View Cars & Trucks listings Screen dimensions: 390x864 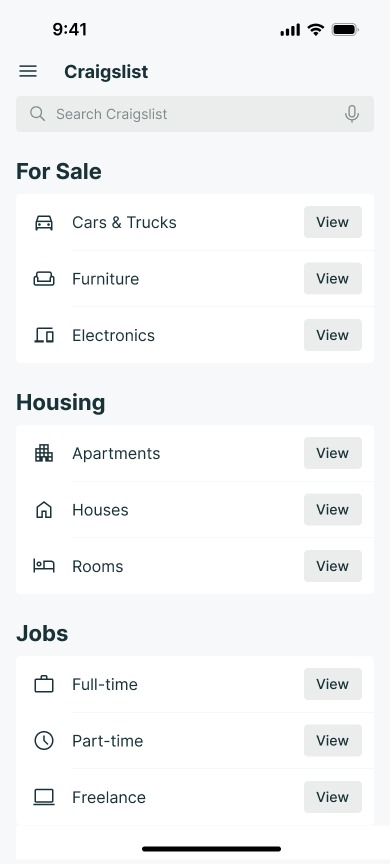coord(333,222)
